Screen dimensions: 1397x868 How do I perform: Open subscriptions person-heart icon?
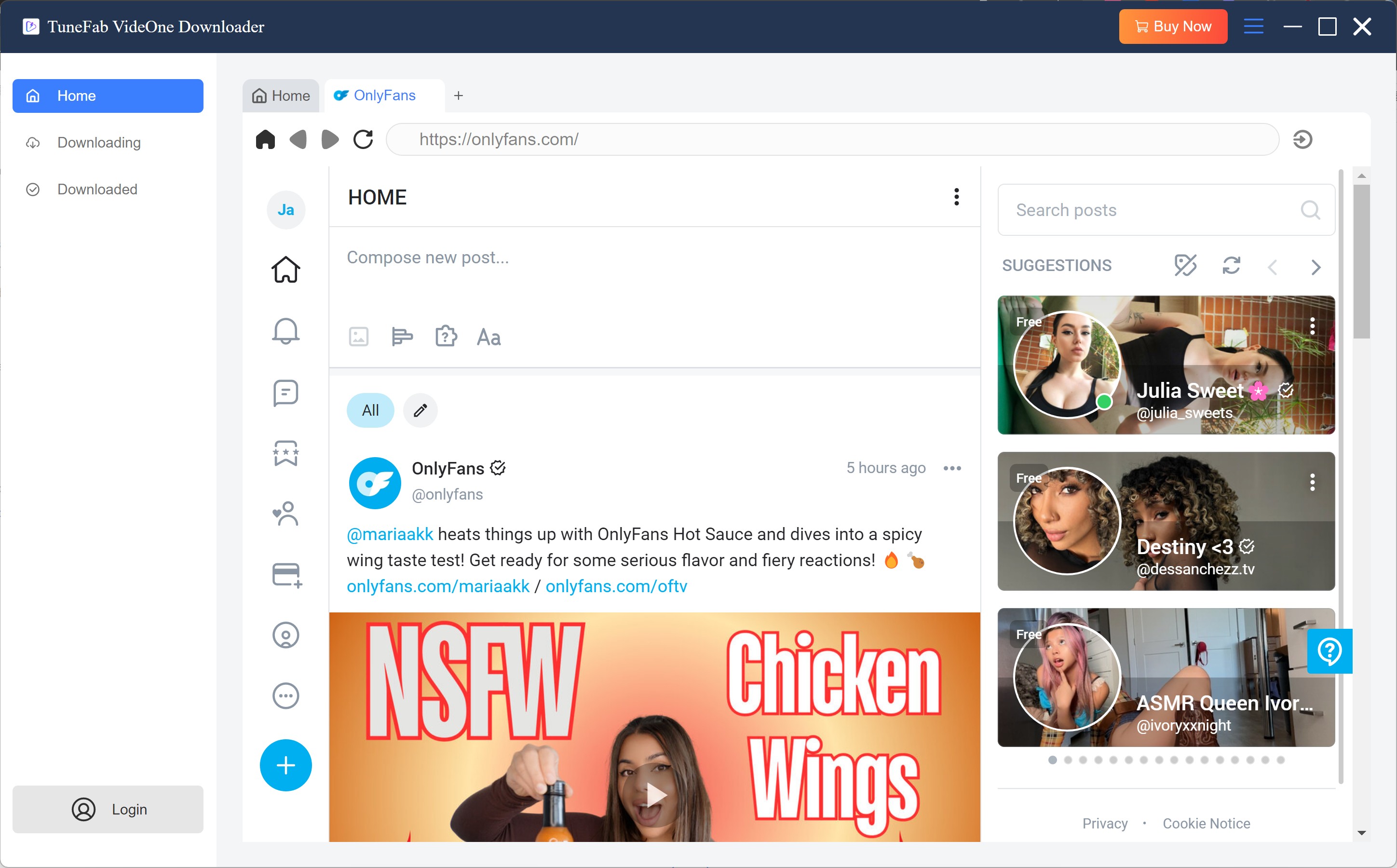(286, 514)
